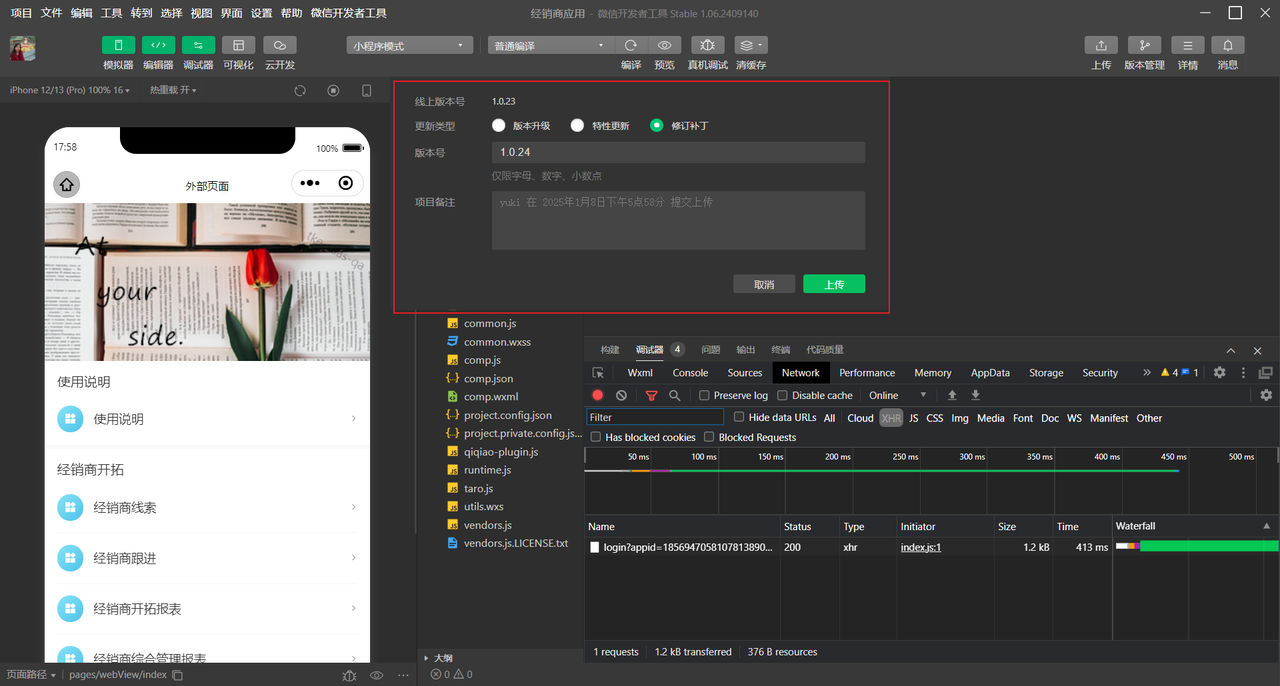Select the version upgrade radio button
Viewport: 1280px width, 686px height.
(x=499, y=126)
